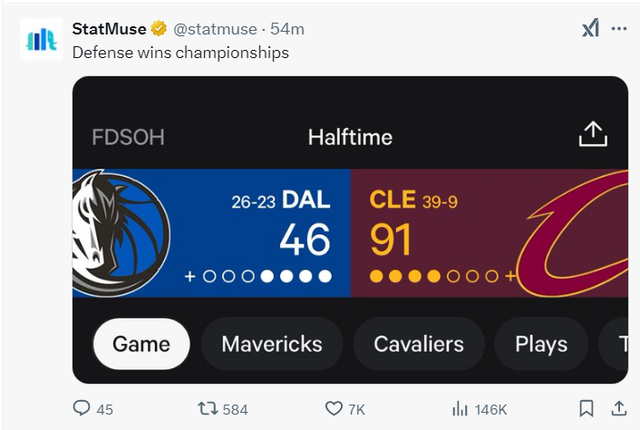This screenshot has width=640, height=430.
Task: Repost the tweet with the retweet icon
Action: pyautogui.click(x=208, y=408)
